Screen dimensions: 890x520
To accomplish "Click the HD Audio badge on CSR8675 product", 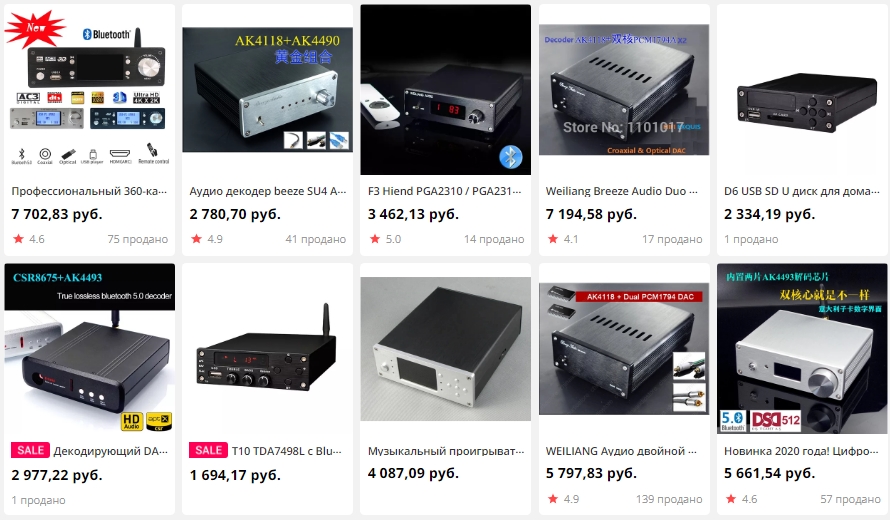I will point(132,421).
